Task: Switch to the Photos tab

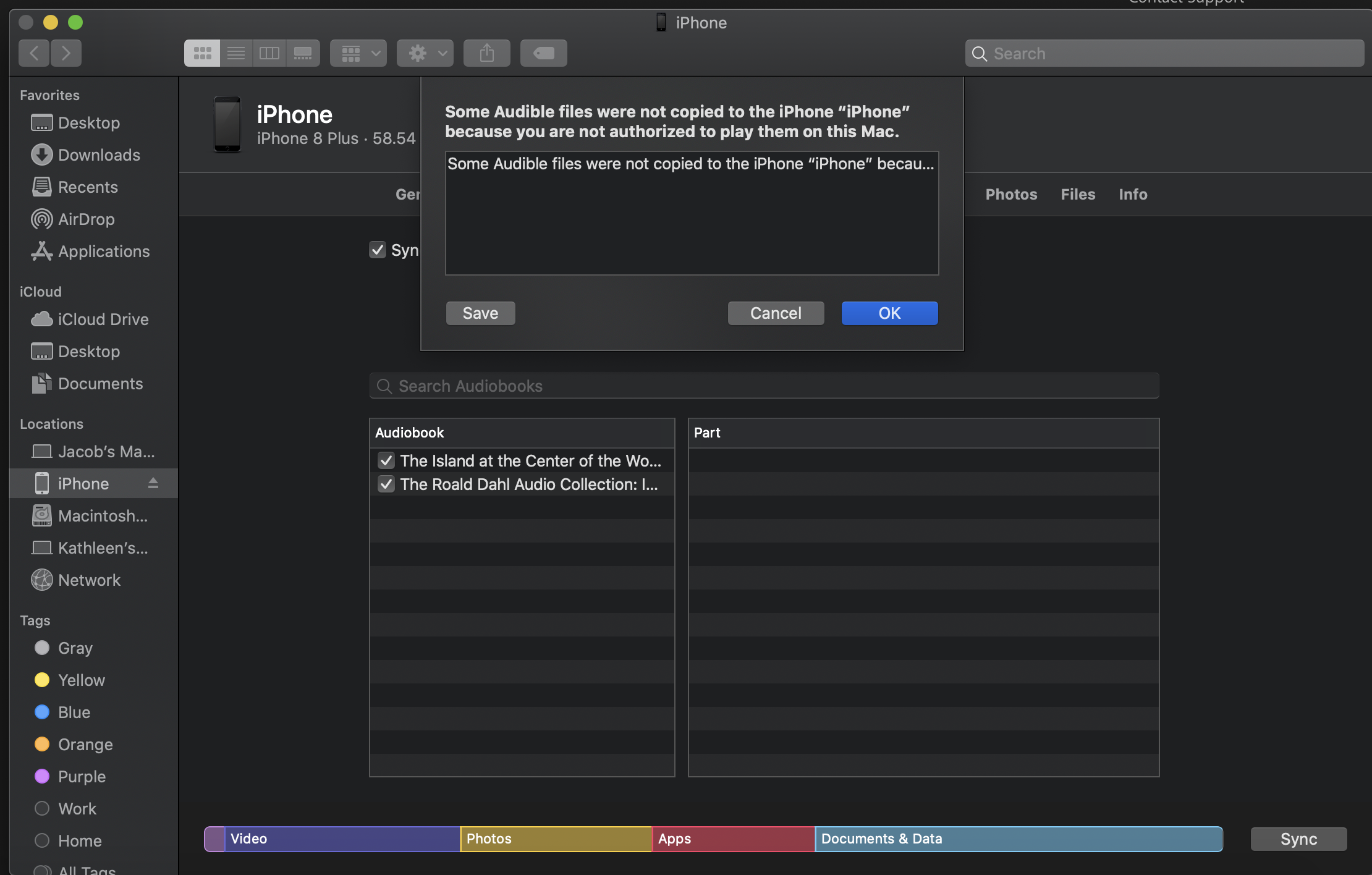Action: pos(1011,194)
